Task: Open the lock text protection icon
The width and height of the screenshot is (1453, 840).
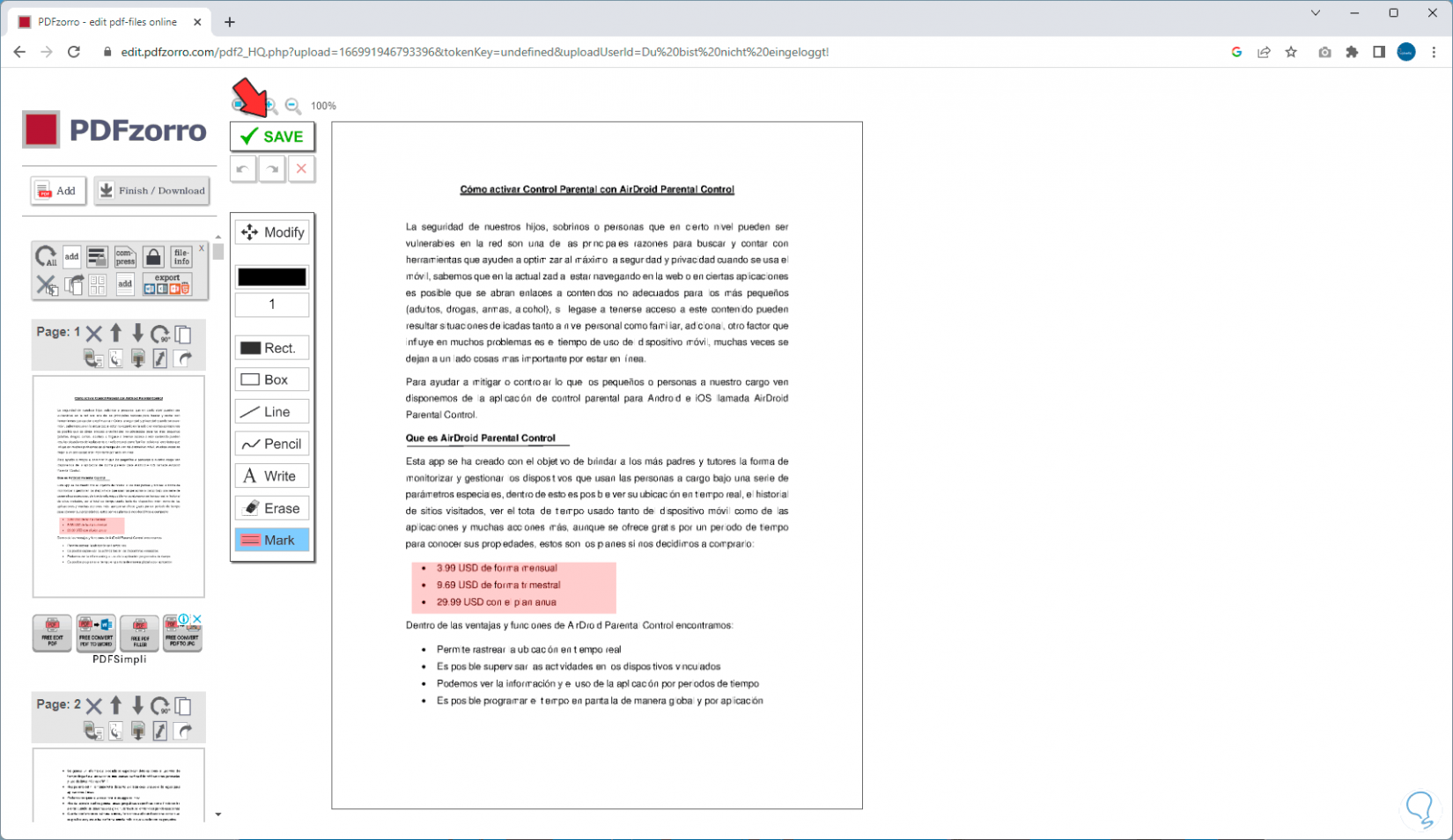Action: pos(97,257)
